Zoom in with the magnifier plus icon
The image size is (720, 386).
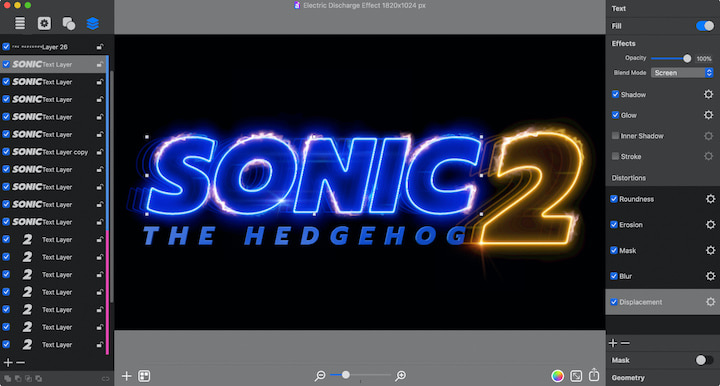[400, 376]
